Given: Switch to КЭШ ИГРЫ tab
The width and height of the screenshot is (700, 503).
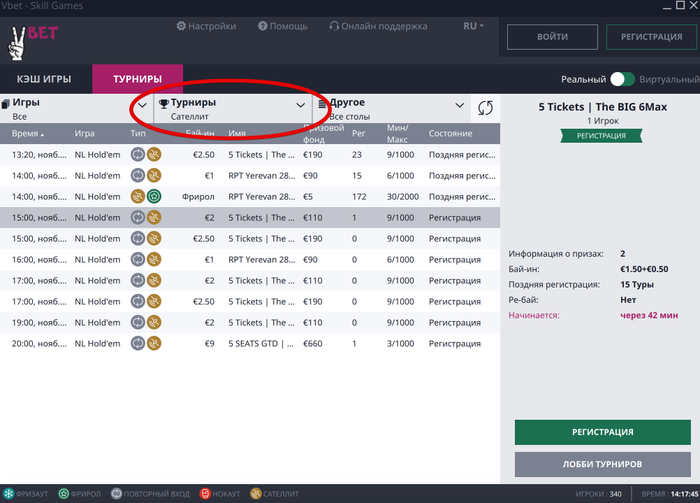Looking at the screenshot, I should tap(44, 79).
